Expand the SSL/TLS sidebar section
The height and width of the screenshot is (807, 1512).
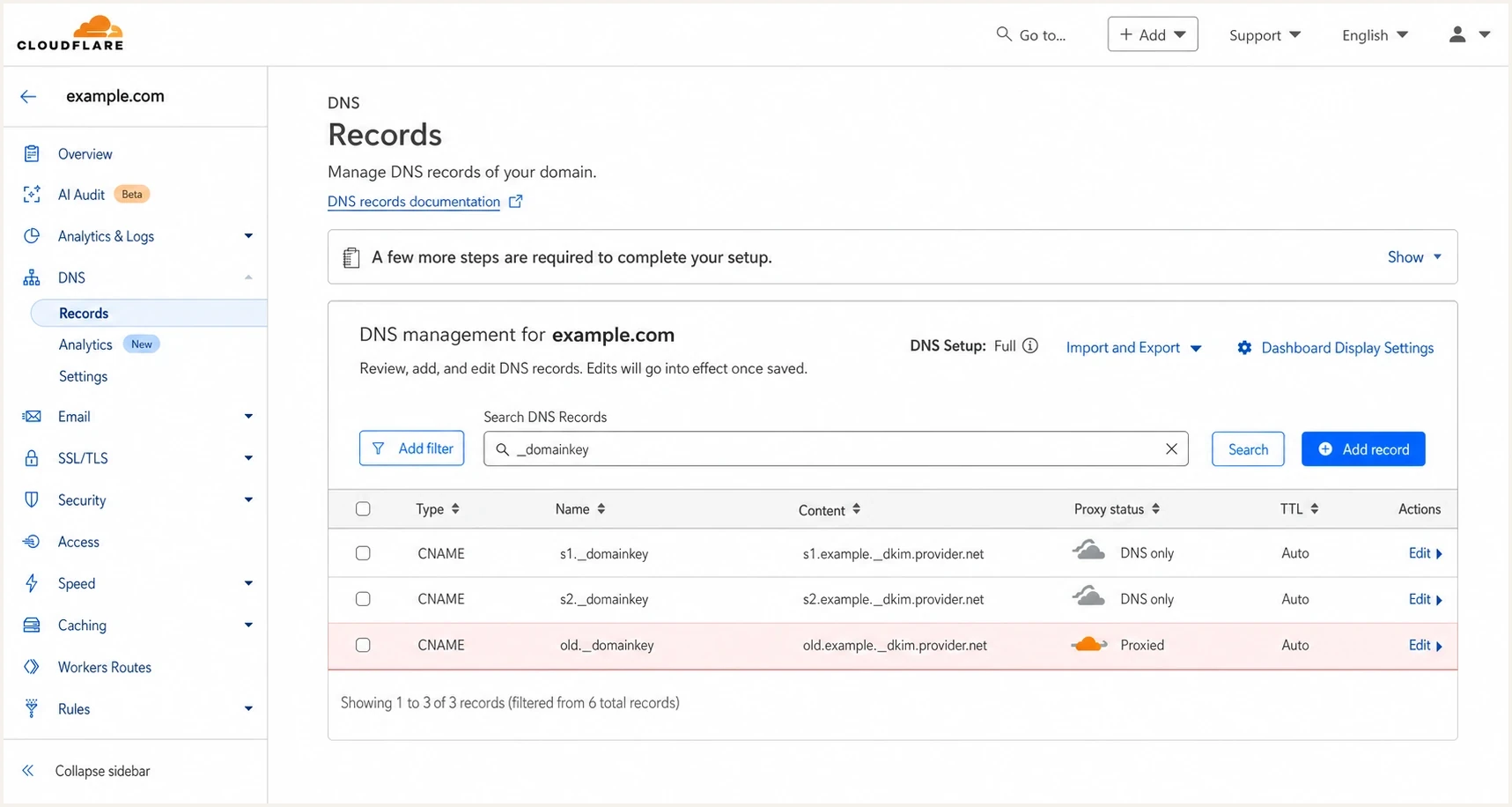point(248,458)
